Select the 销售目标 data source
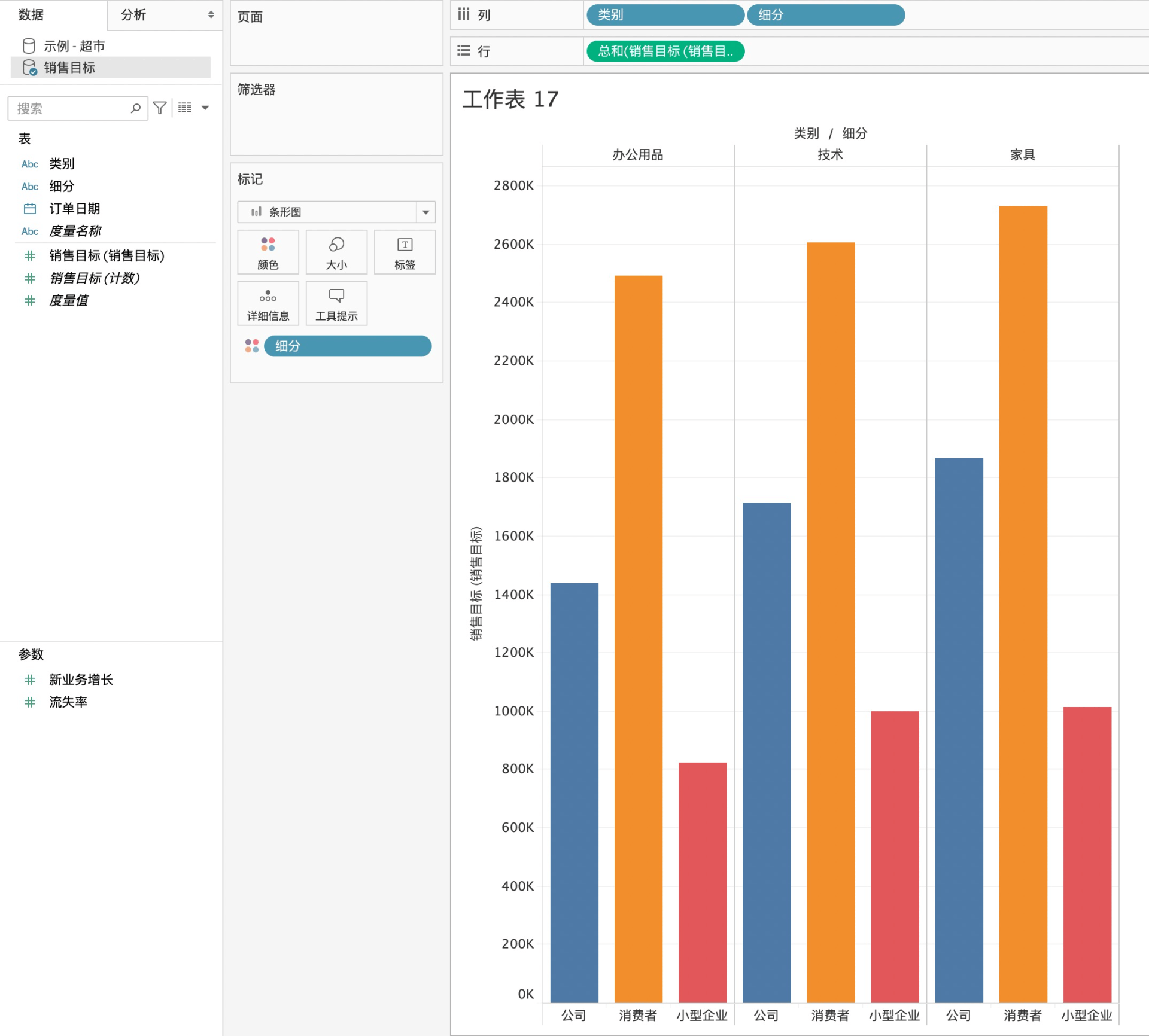This screenshot has height=1036, width=1149. [69, 68]
